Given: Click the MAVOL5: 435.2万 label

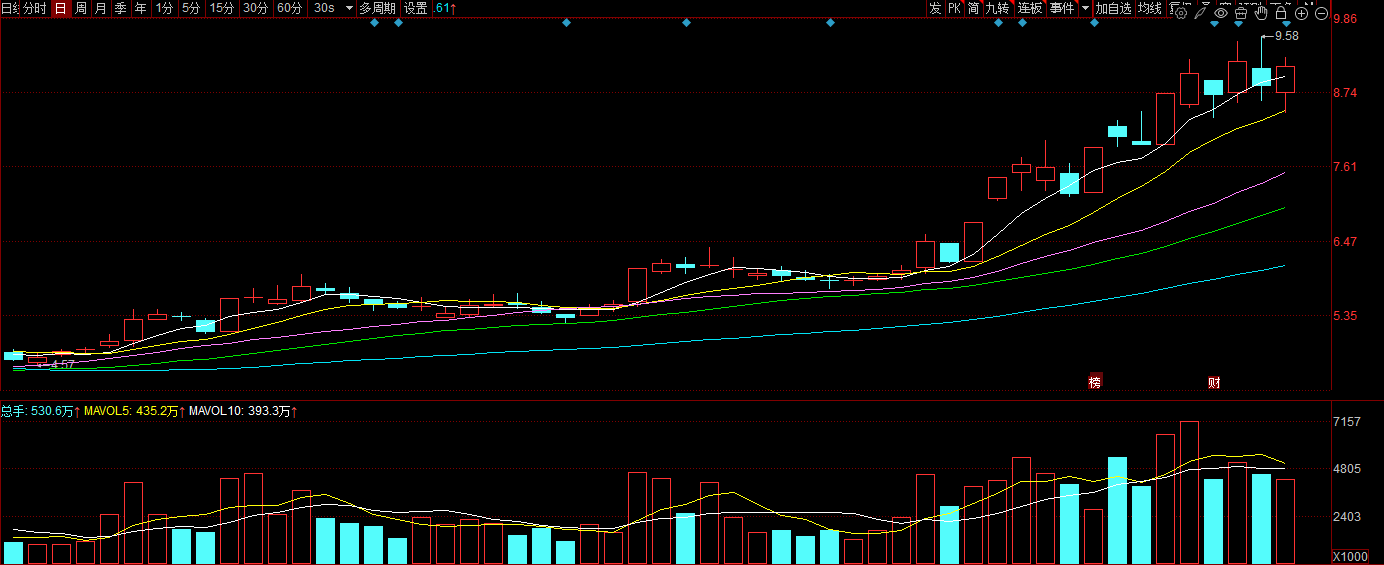Looking at the screenshot, I should pos(134,411).
